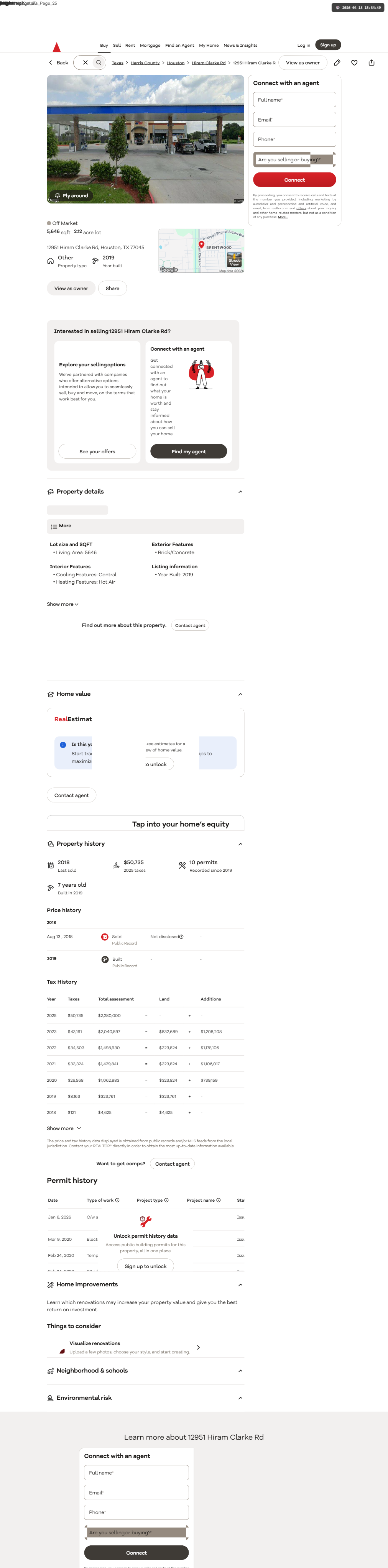The image size is (388, 1568).
Task: Open Houston breadcrumb link
Action: [x=176, y=63]
